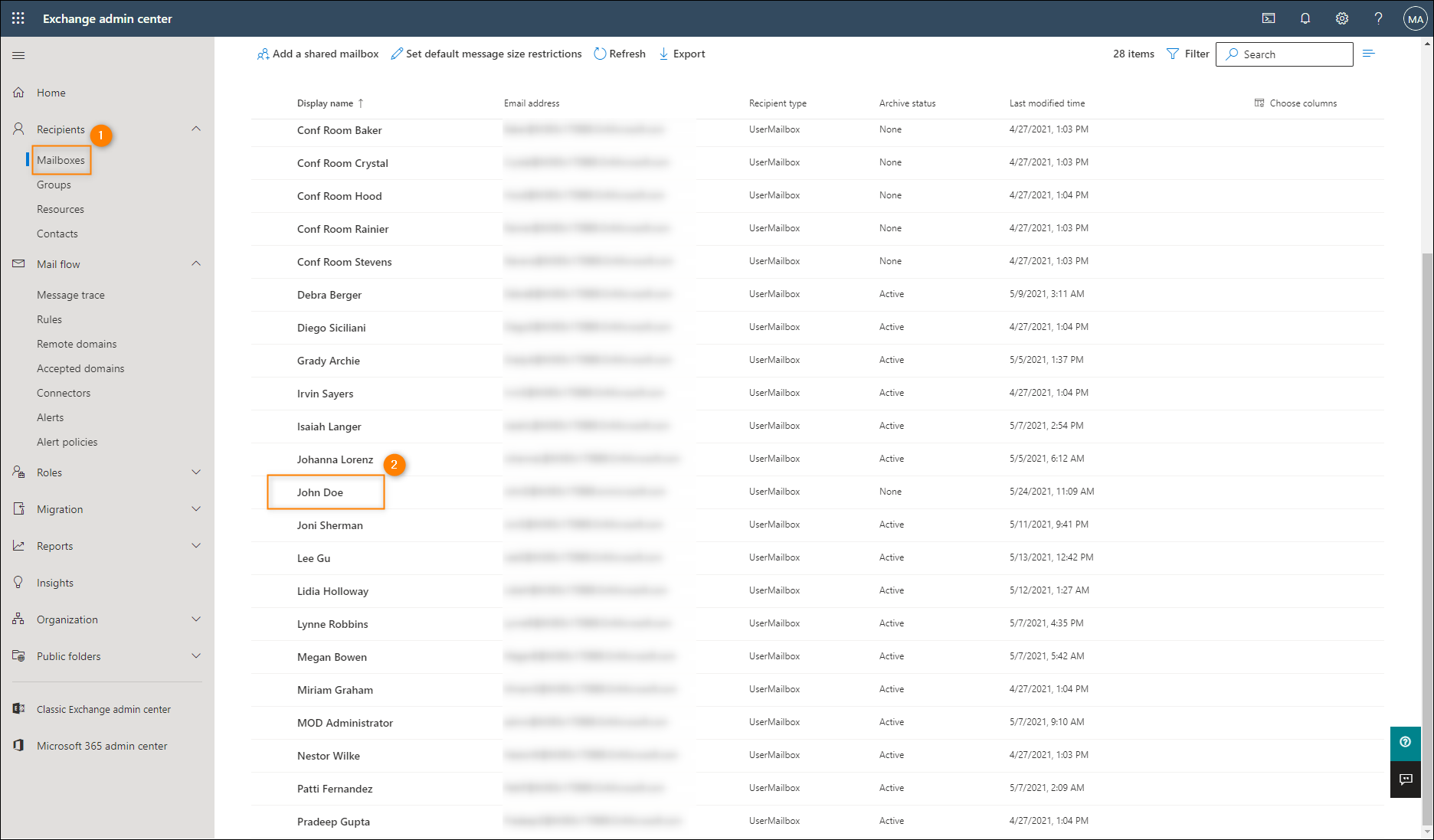Open the notifications bell icon
The width and height of the screenshot is (1434, 840).
coord(1305,18)
